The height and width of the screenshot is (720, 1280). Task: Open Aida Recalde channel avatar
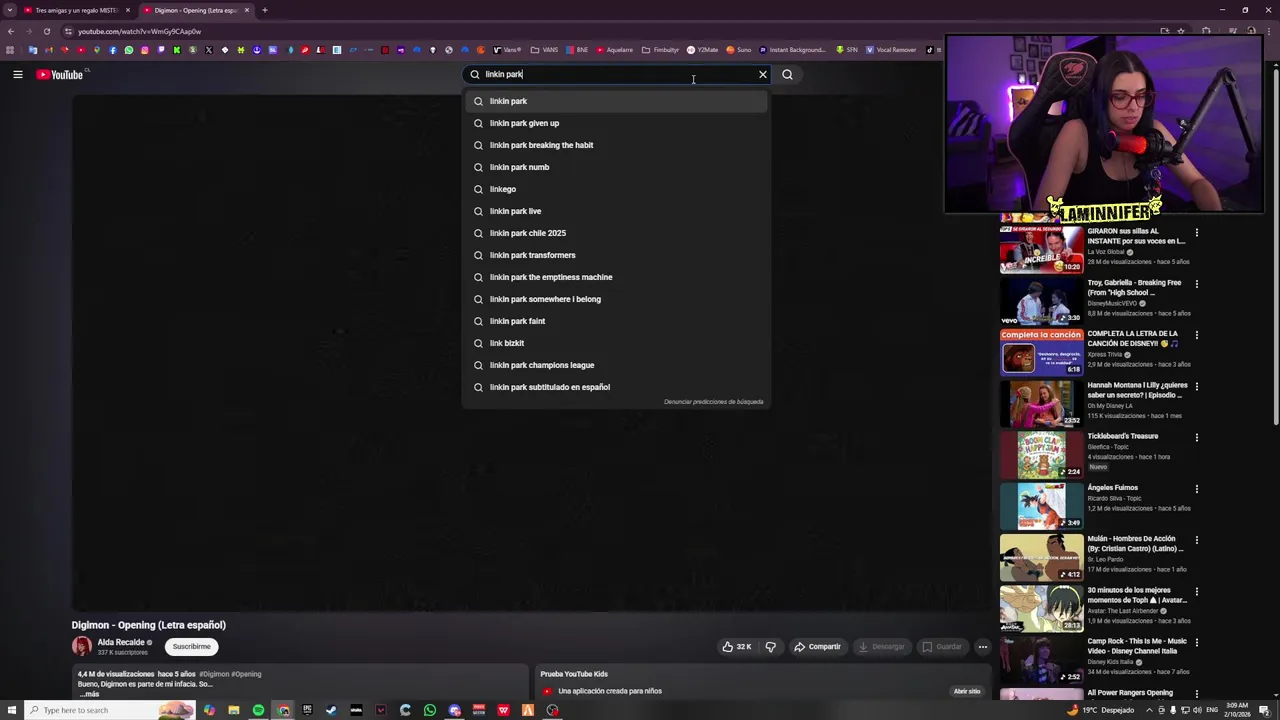[81, 647]
